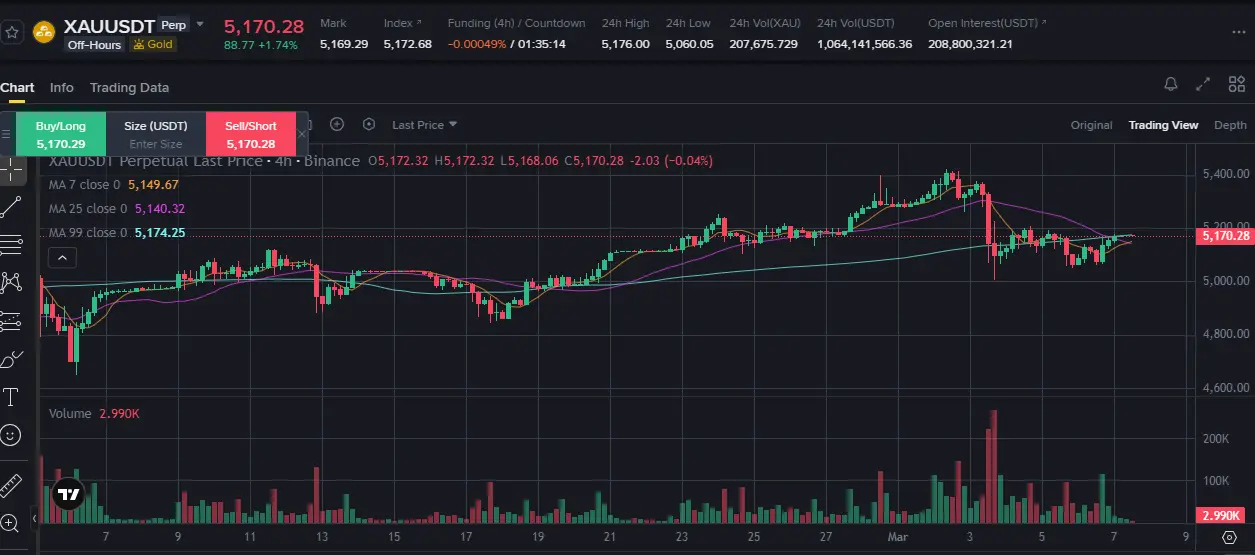Click the Index price external link
Screen dimensions: 1255x555
pos(403,23)
